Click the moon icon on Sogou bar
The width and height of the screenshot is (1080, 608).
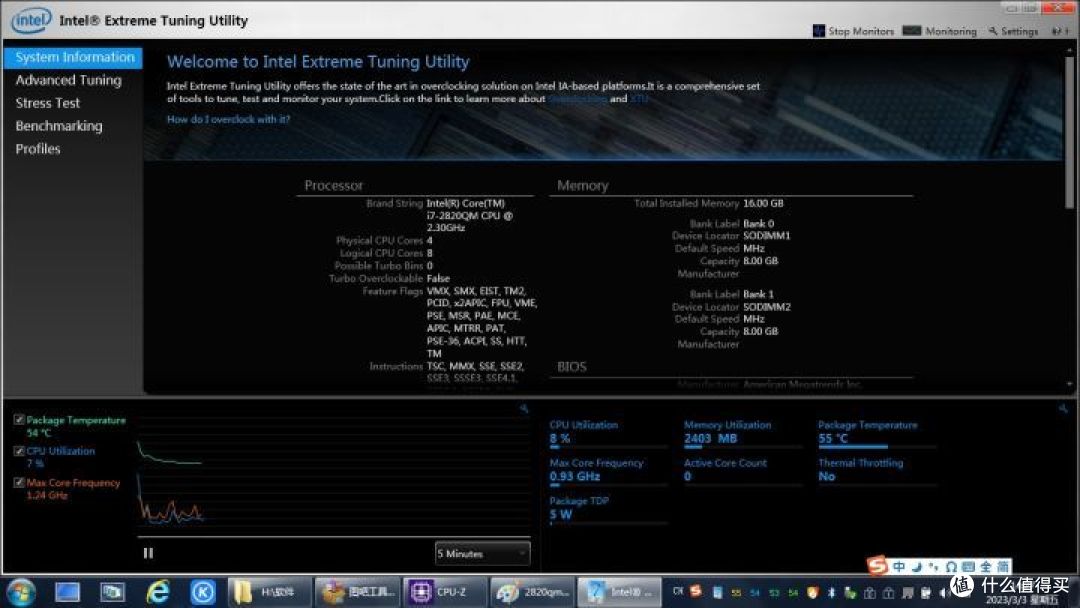tap(916, 567)
